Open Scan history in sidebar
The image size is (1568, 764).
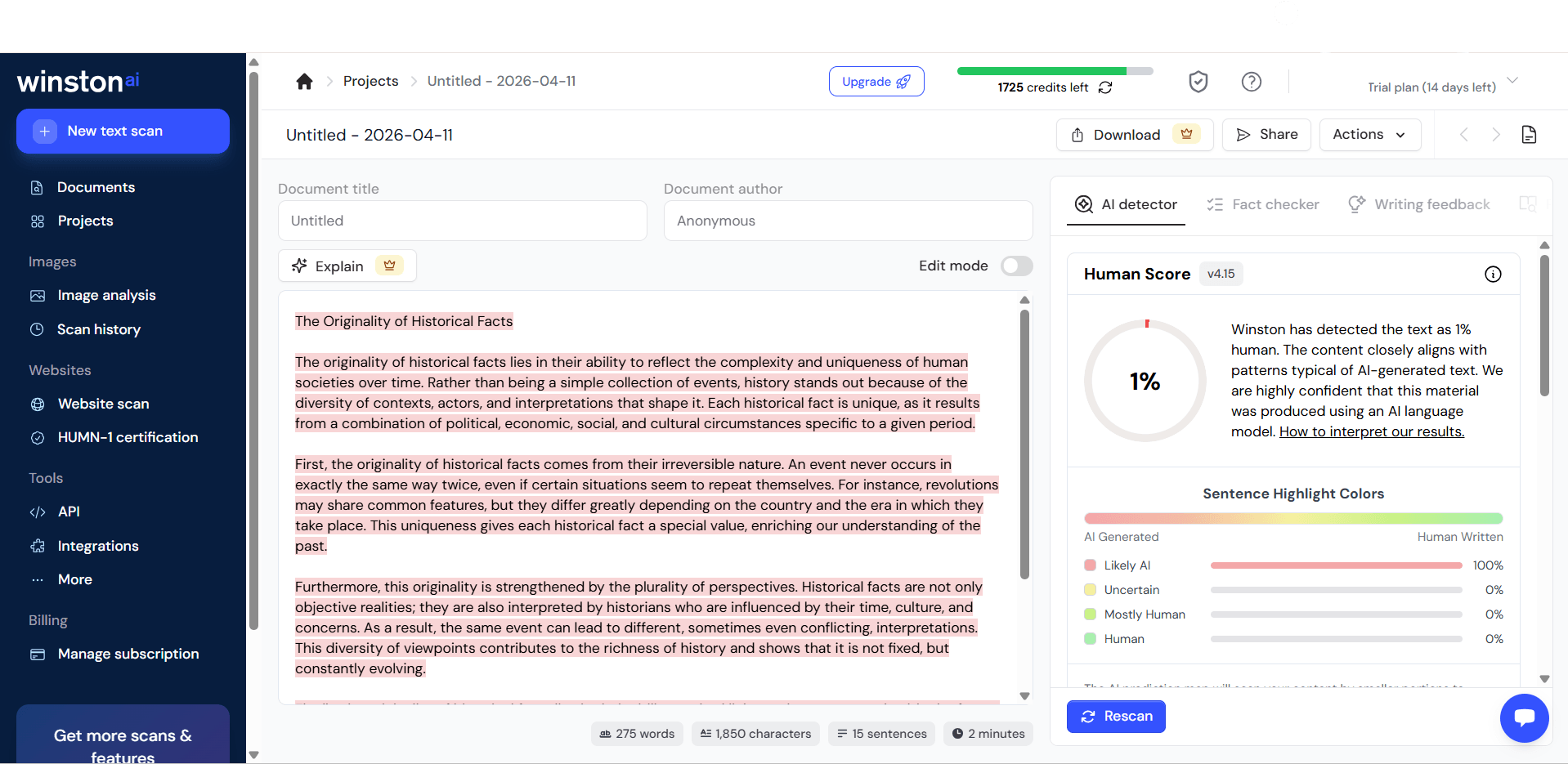(x=99, y=329)
